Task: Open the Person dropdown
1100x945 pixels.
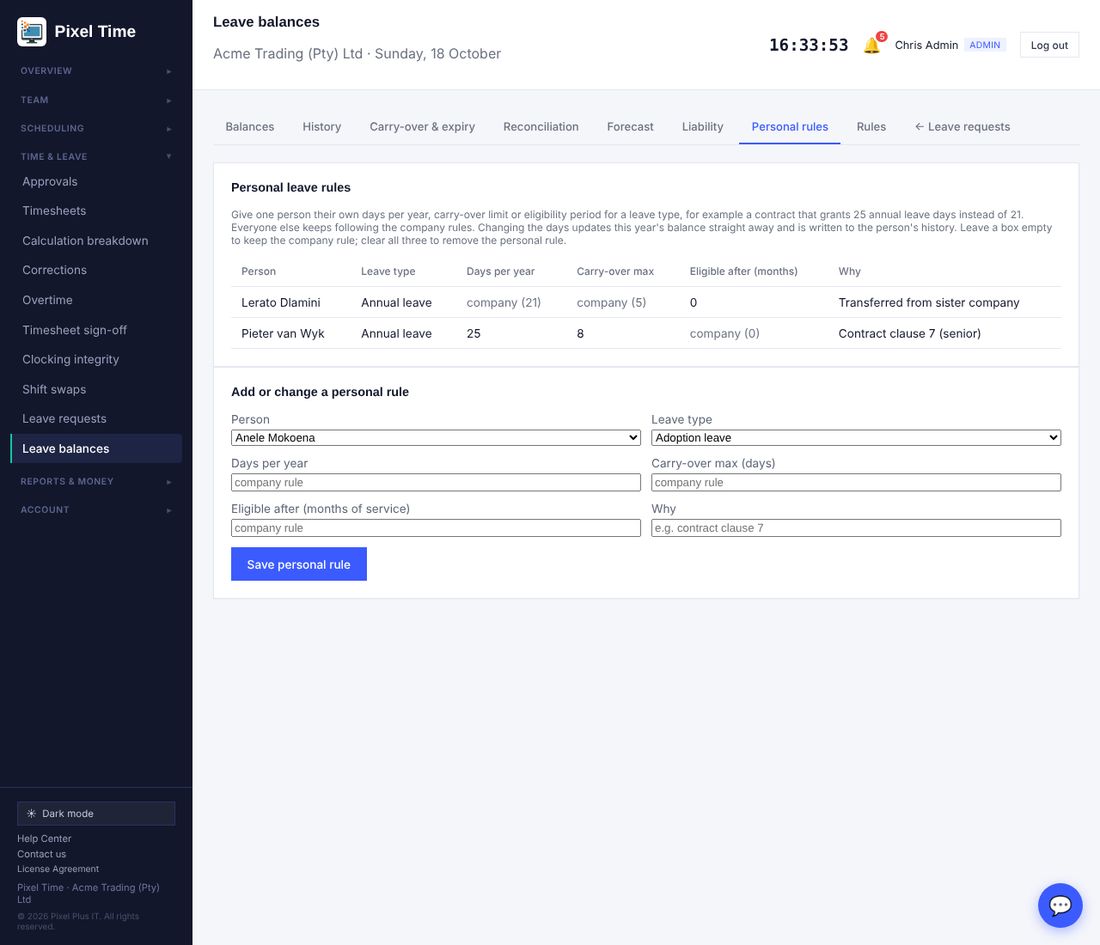Action: click(x=436, y=438)
